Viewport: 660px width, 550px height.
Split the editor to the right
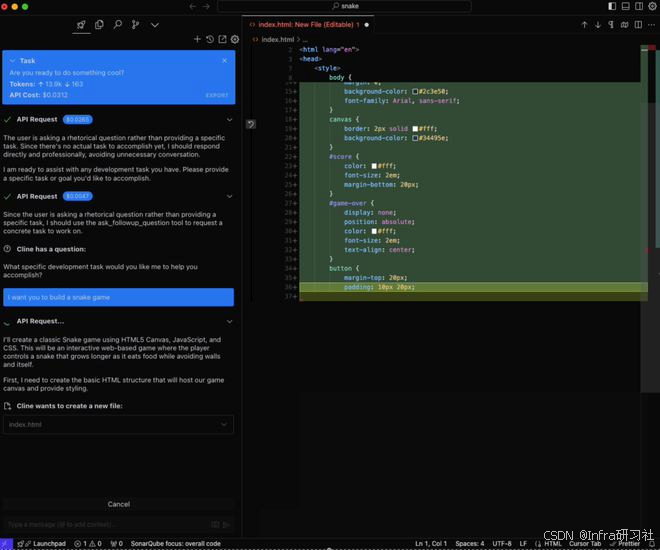click(x=639, y=25)
